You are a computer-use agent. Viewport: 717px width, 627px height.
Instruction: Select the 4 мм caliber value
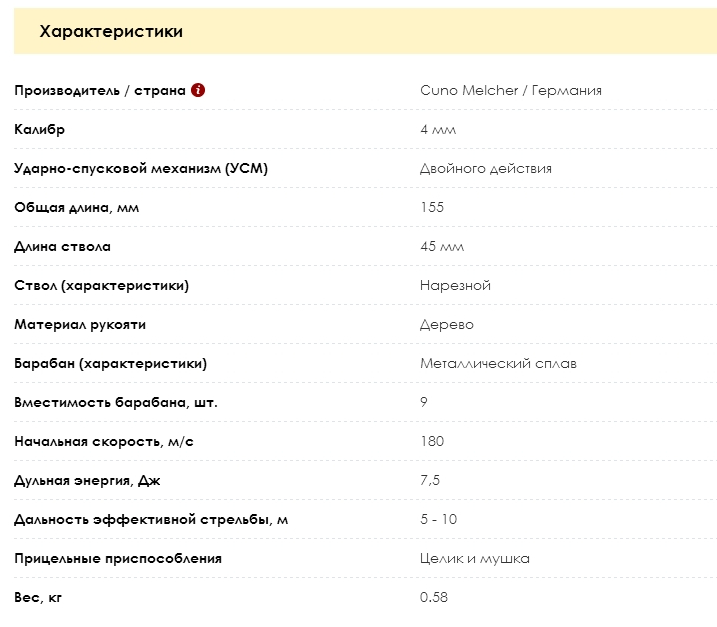[438, 130]
